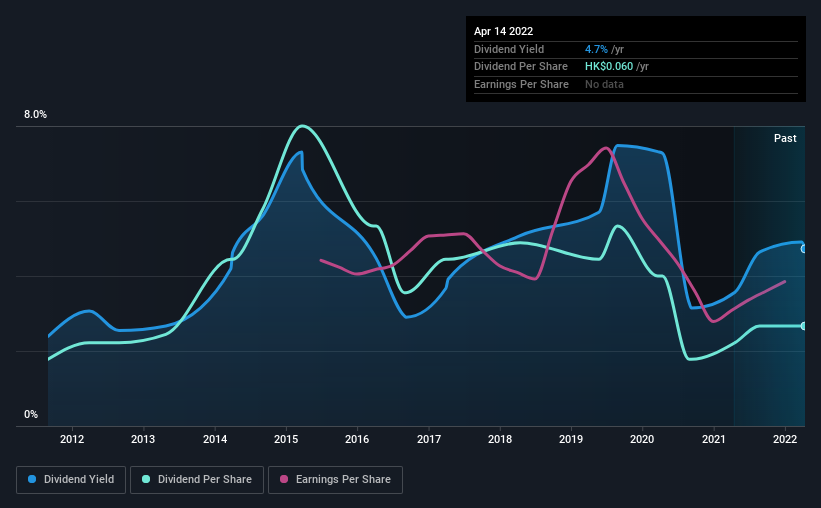This screenshot has height=508, width=821.
Task: Click the 2012 x-axis label
Action: pyautogui.click(x=72, y=439)
